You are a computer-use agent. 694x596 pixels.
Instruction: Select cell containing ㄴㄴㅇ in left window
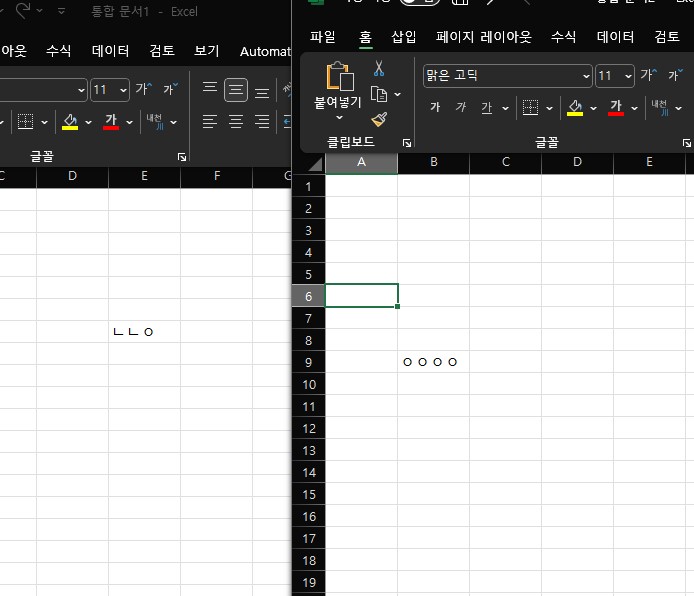pyautogui.click(x=144, y=332)
